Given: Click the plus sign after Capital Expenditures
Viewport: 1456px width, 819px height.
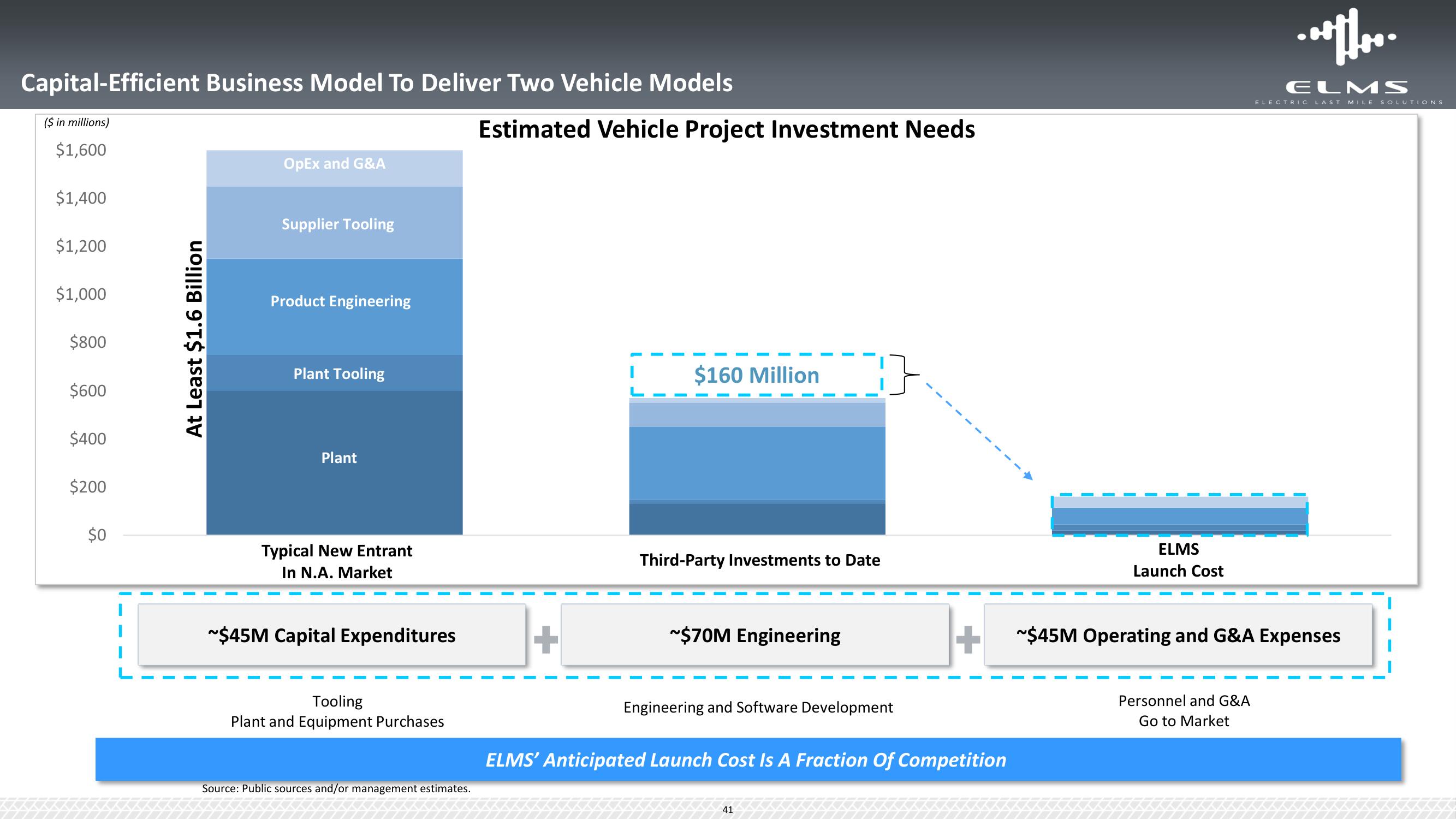Looking at the screenshot, I should [x=545, y=640].
